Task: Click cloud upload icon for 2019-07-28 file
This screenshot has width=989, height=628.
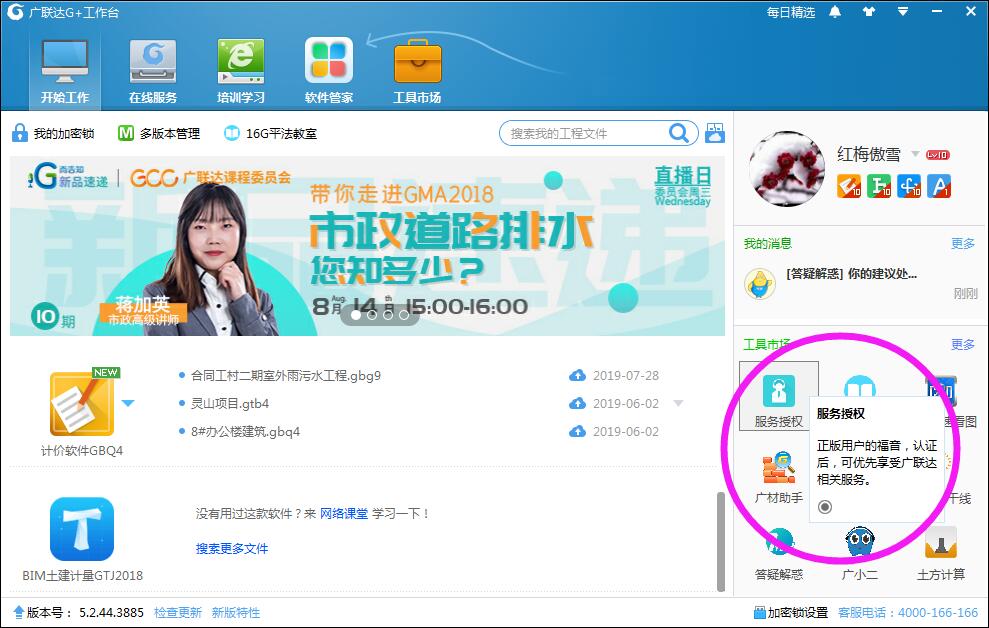Action: pyautogui.click(x=577, y=376)
